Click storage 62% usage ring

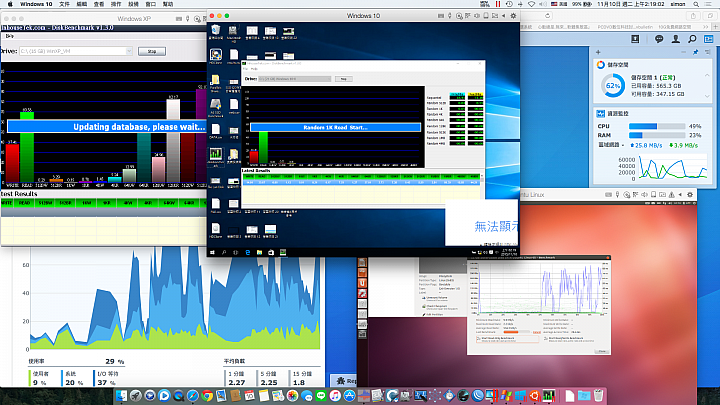(613, 85)
